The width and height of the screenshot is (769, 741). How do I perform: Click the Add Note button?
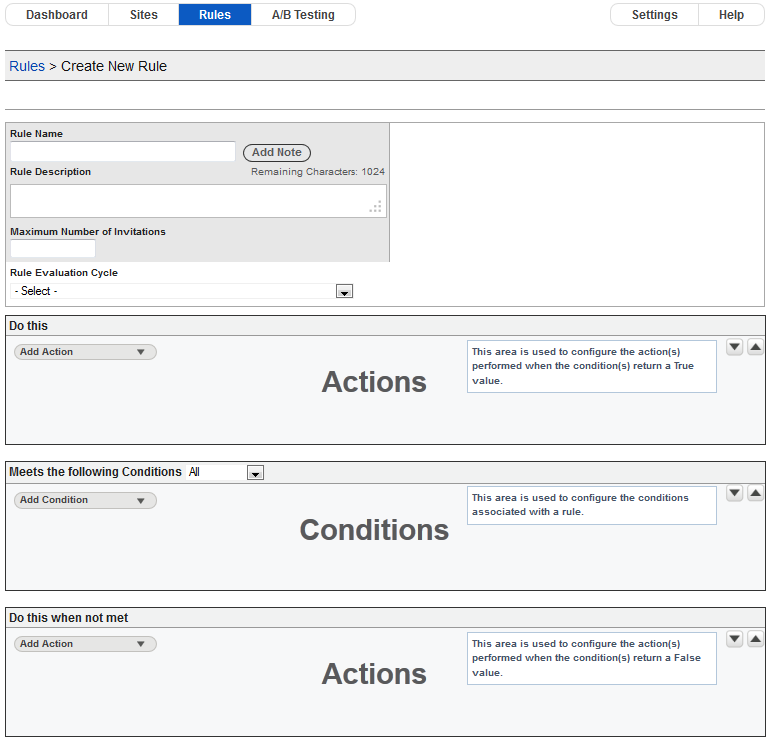point(277,153)
